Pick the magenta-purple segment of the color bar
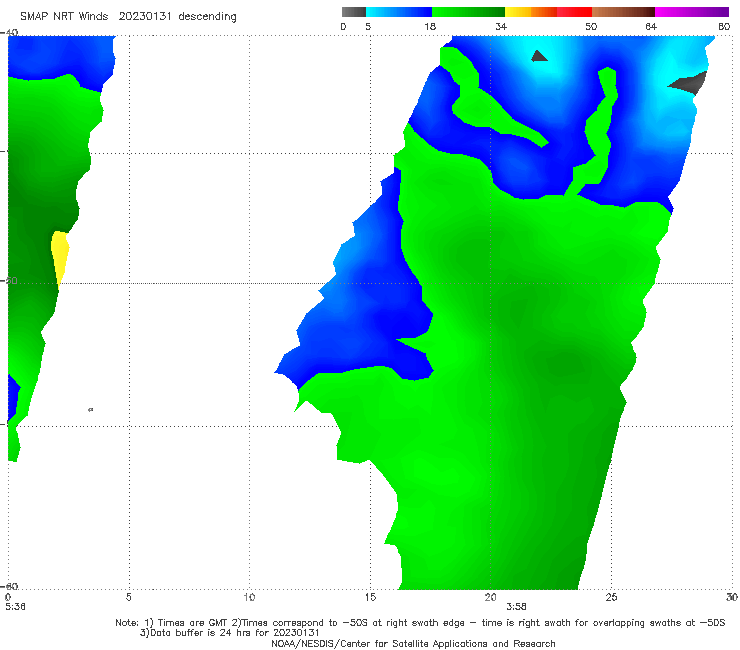Viewport: 740px width, 650px height. click(x=692, y=12)
